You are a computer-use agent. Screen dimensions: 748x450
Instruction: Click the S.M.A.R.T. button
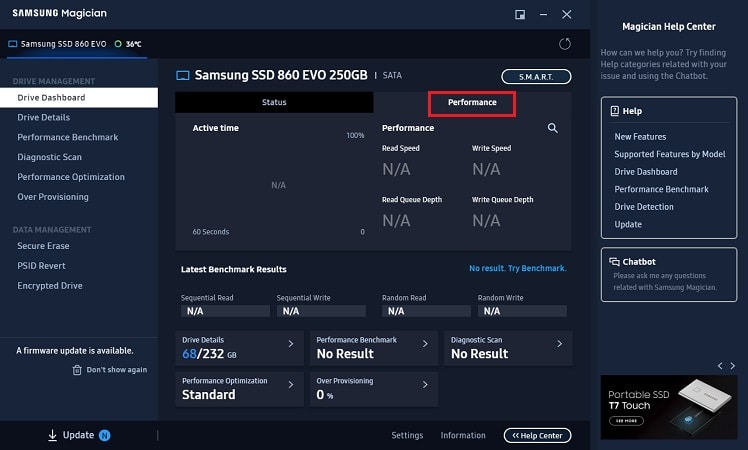click(x=536, y=76)
